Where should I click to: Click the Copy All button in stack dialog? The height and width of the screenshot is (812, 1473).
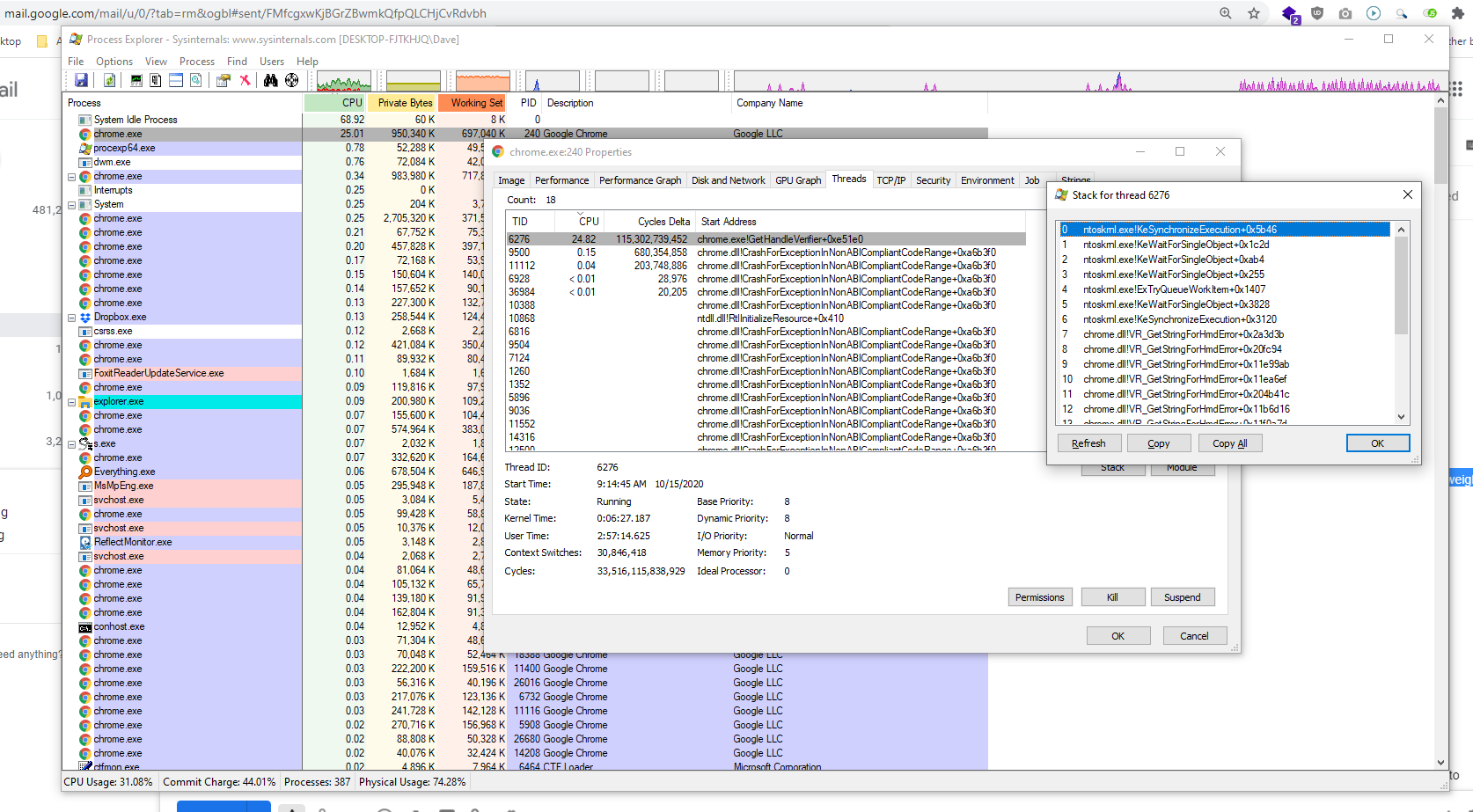[1229, 443]
